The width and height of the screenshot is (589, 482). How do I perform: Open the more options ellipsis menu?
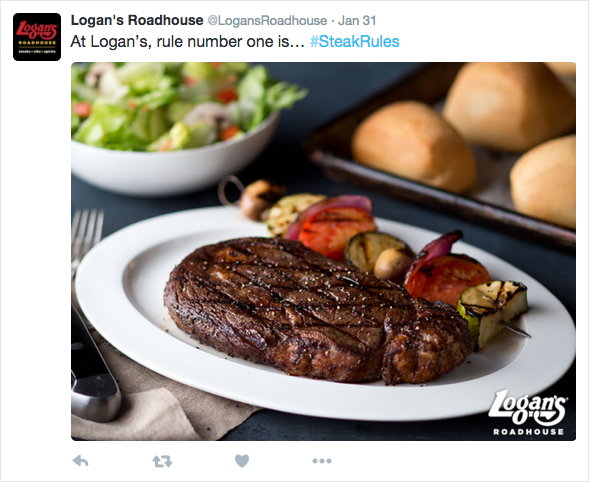point(322,461)
